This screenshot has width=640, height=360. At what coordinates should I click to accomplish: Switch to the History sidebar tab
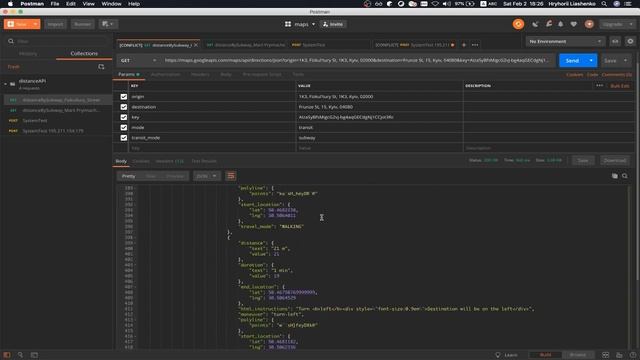click(x=28, y=53)
